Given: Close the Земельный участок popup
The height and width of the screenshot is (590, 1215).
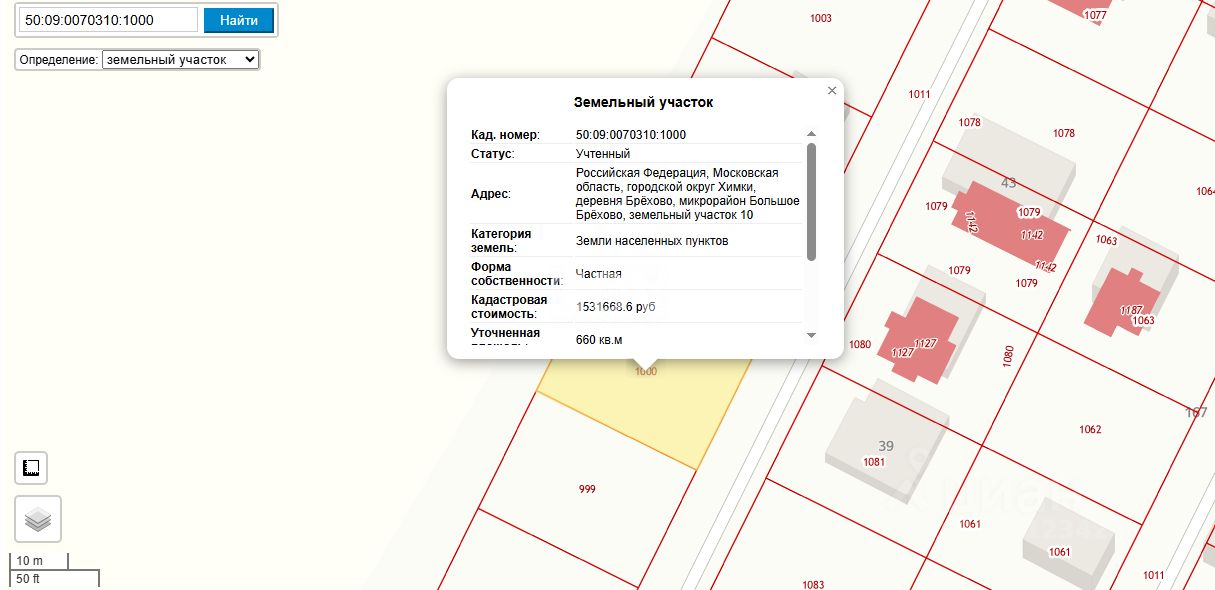Looking at the screenshot, I should 831,91.
